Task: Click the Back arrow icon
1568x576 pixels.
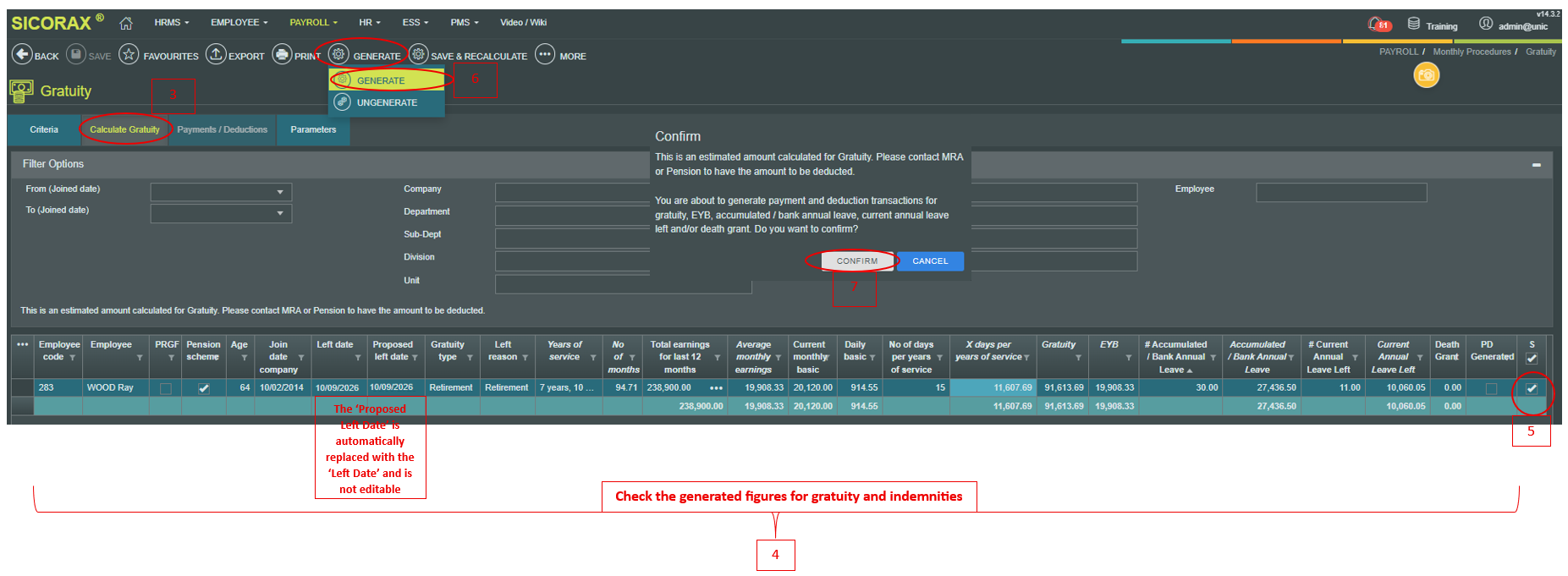Action: pyautogui.click(x=21, y=55)
